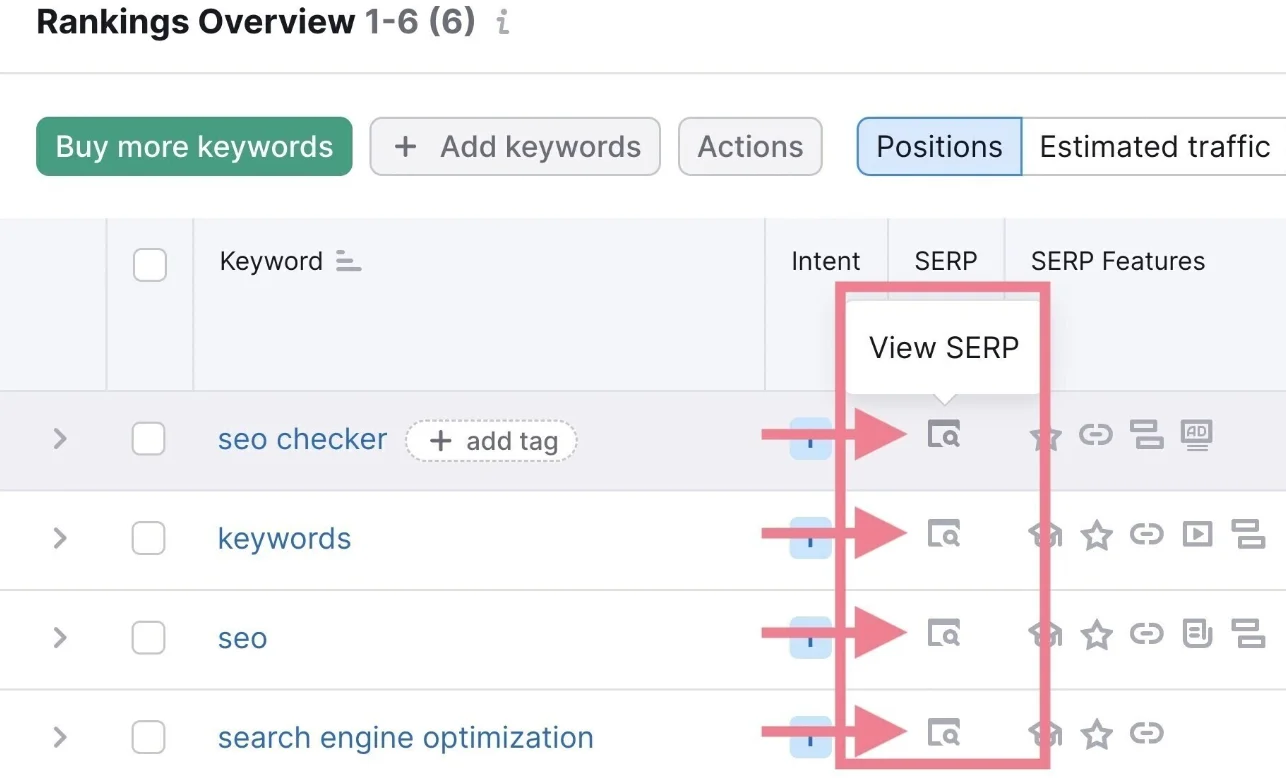Click star reviews icon in keywords row
1286x778 pixels.
[x=1097, y=536]
